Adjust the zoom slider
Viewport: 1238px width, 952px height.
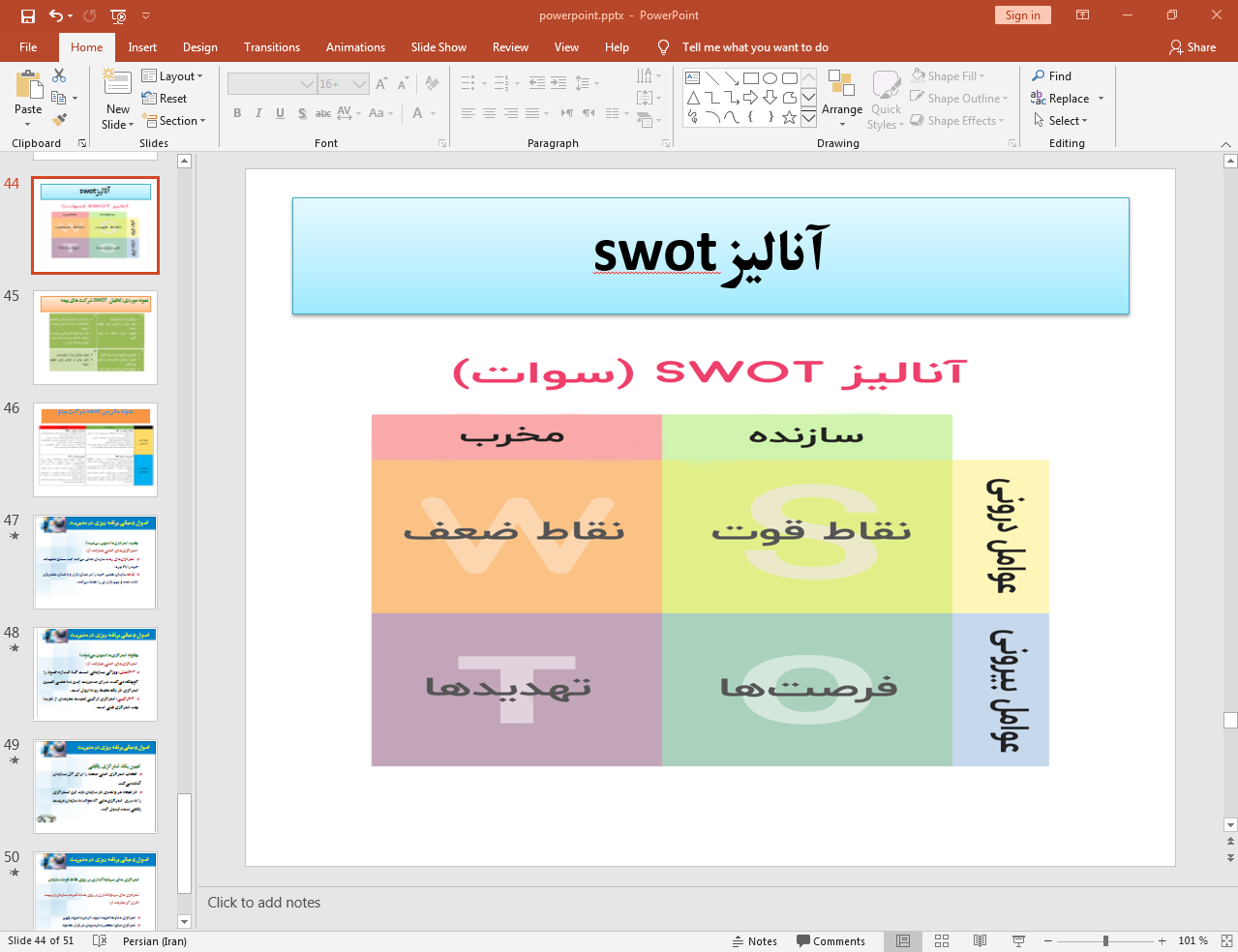pyautogui.click(x=1104, y=940)
